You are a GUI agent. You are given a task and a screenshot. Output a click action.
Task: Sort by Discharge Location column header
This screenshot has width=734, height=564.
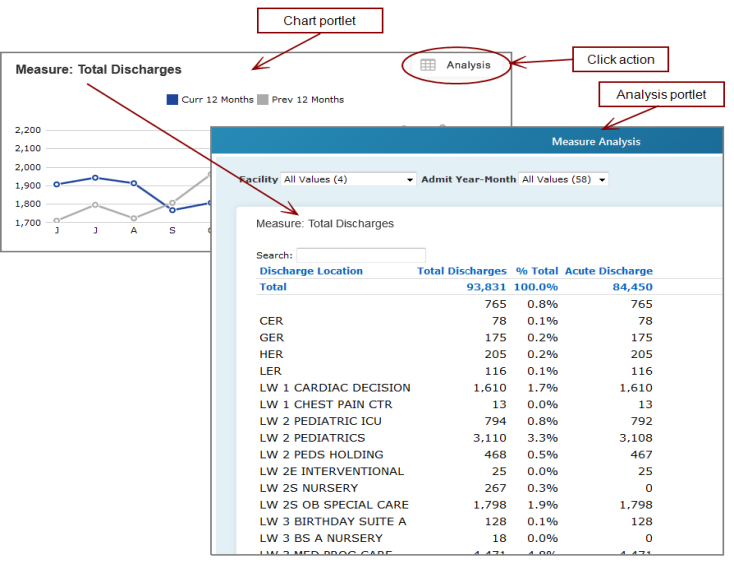[x=311, y=271]
